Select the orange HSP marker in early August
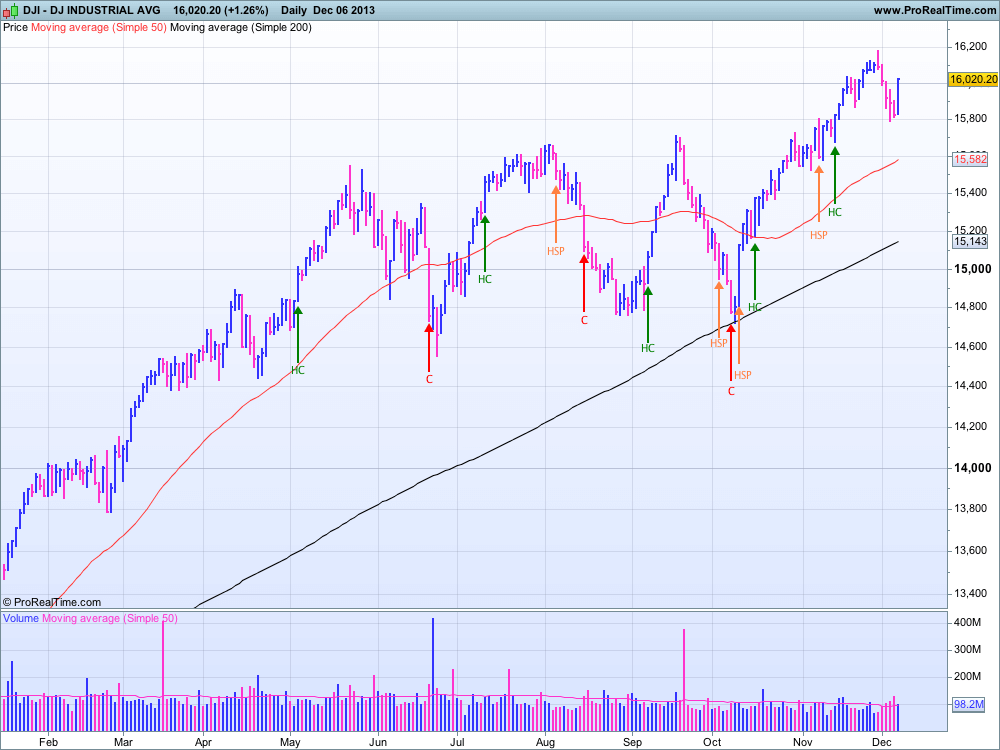This screenshot has height=750, width=1000. (x=556, y=251)
